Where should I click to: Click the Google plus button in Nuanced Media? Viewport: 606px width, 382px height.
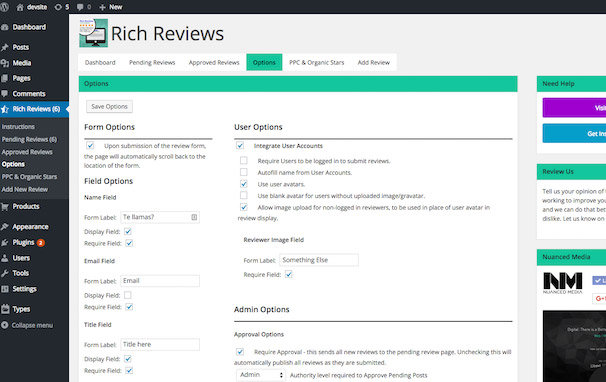coord(599,298)
